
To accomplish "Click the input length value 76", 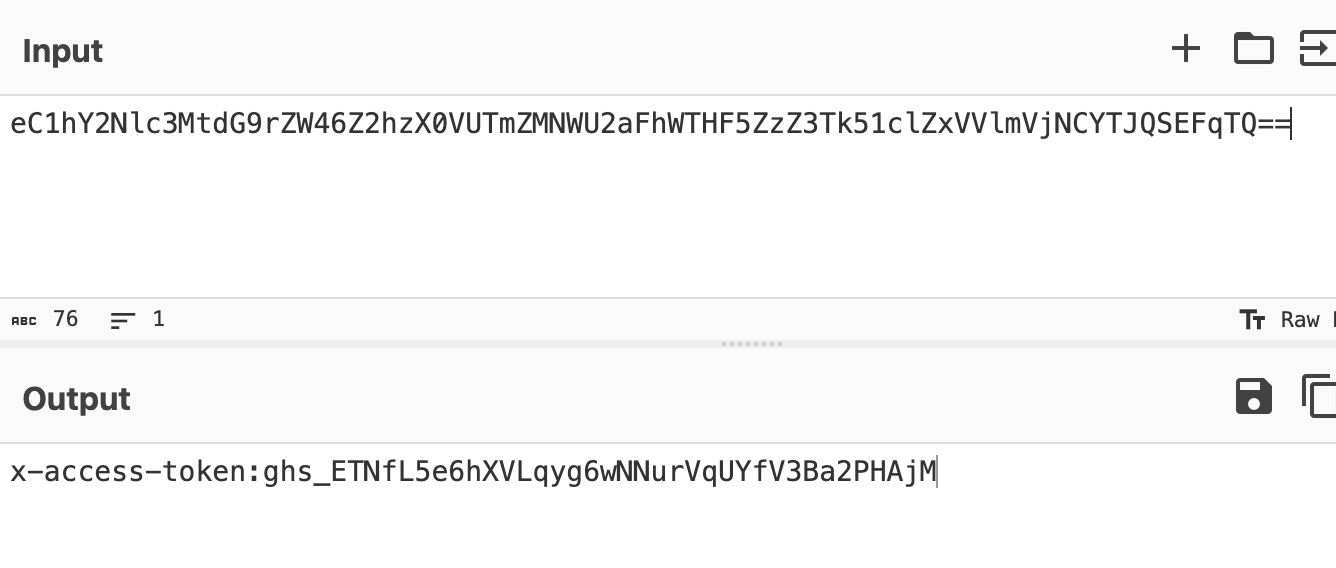I will (65, 319).
